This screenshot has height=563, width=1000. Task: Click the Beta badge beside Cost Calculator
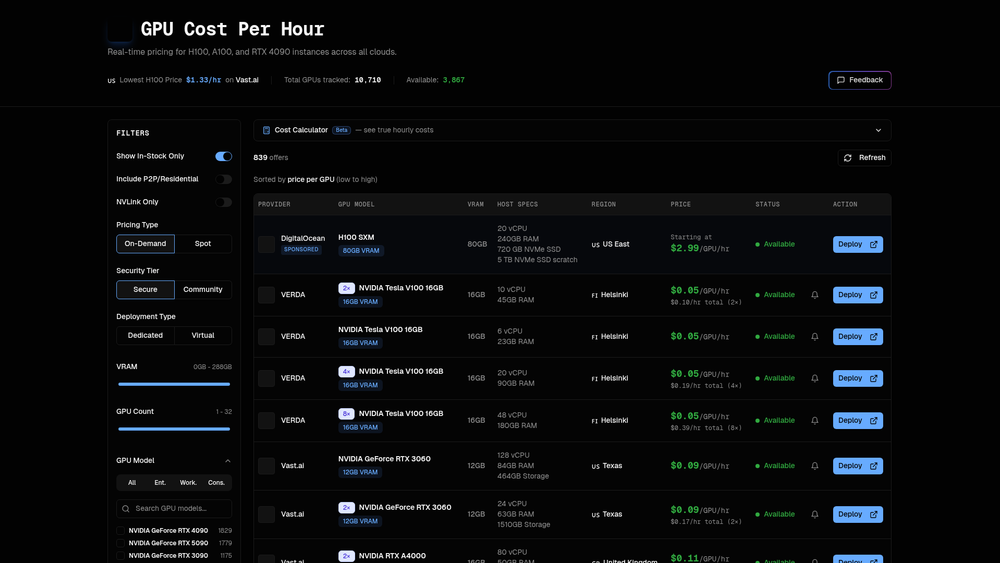[342, 130]
